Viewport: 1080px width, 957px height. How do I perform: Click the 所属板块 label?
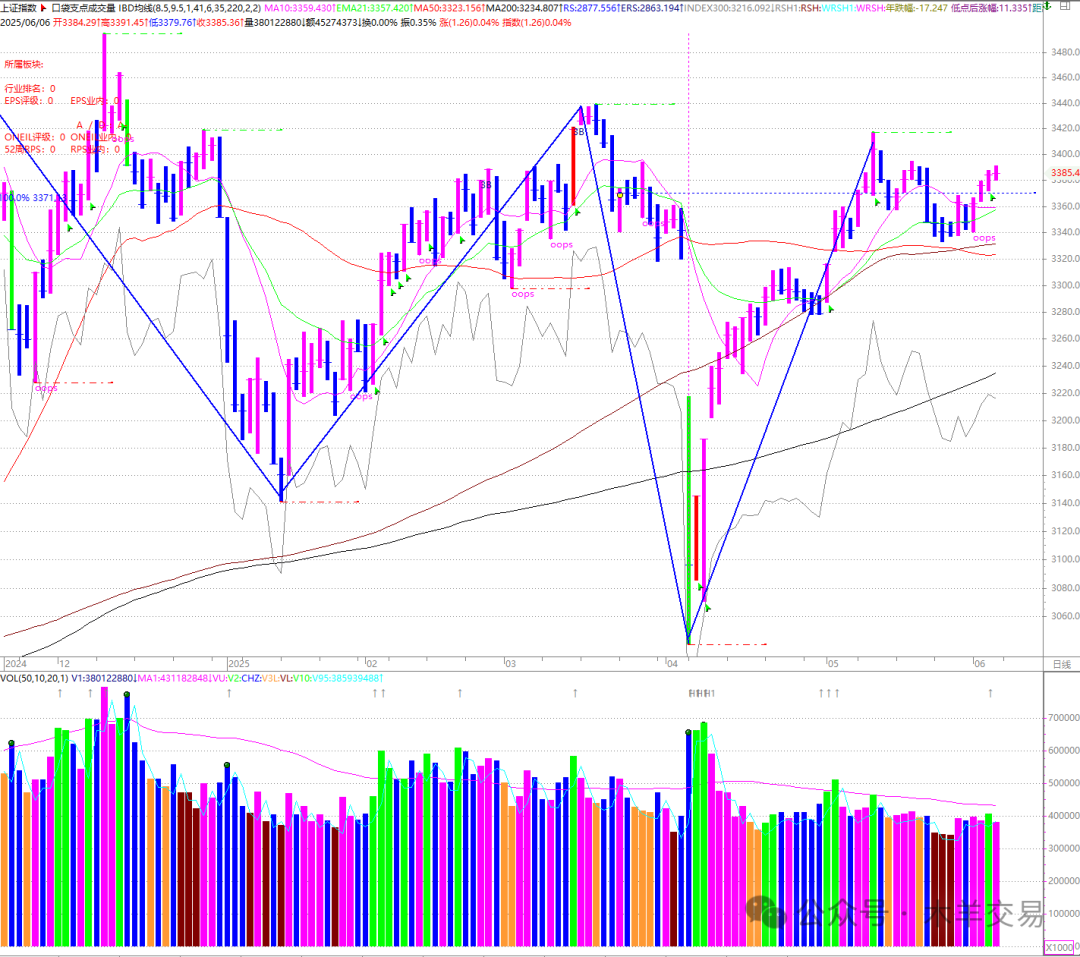point(23,64)
